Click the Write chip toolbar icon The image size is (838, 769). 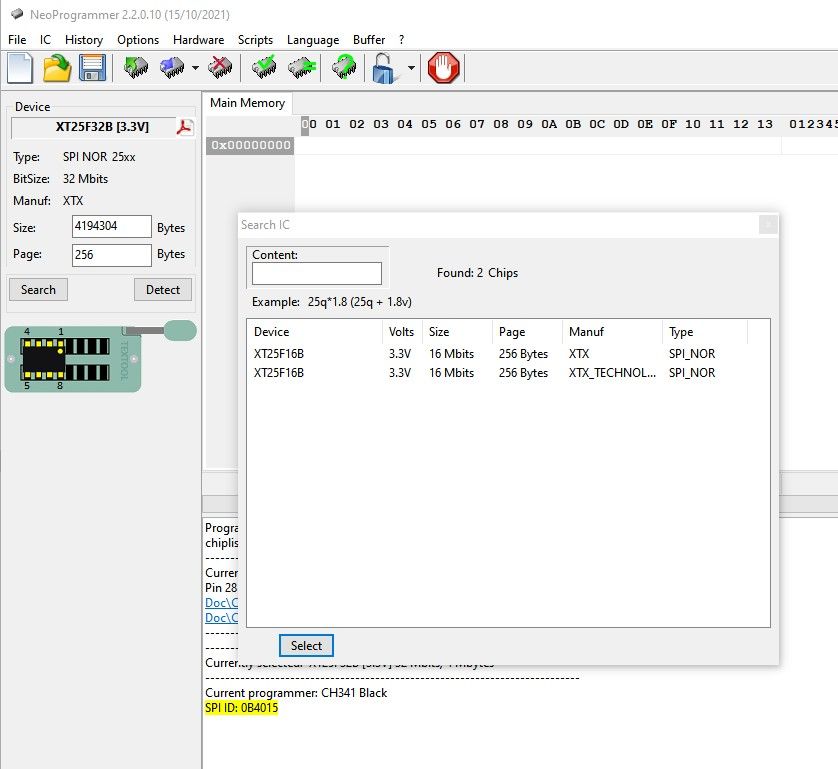(x=172, y=68)
